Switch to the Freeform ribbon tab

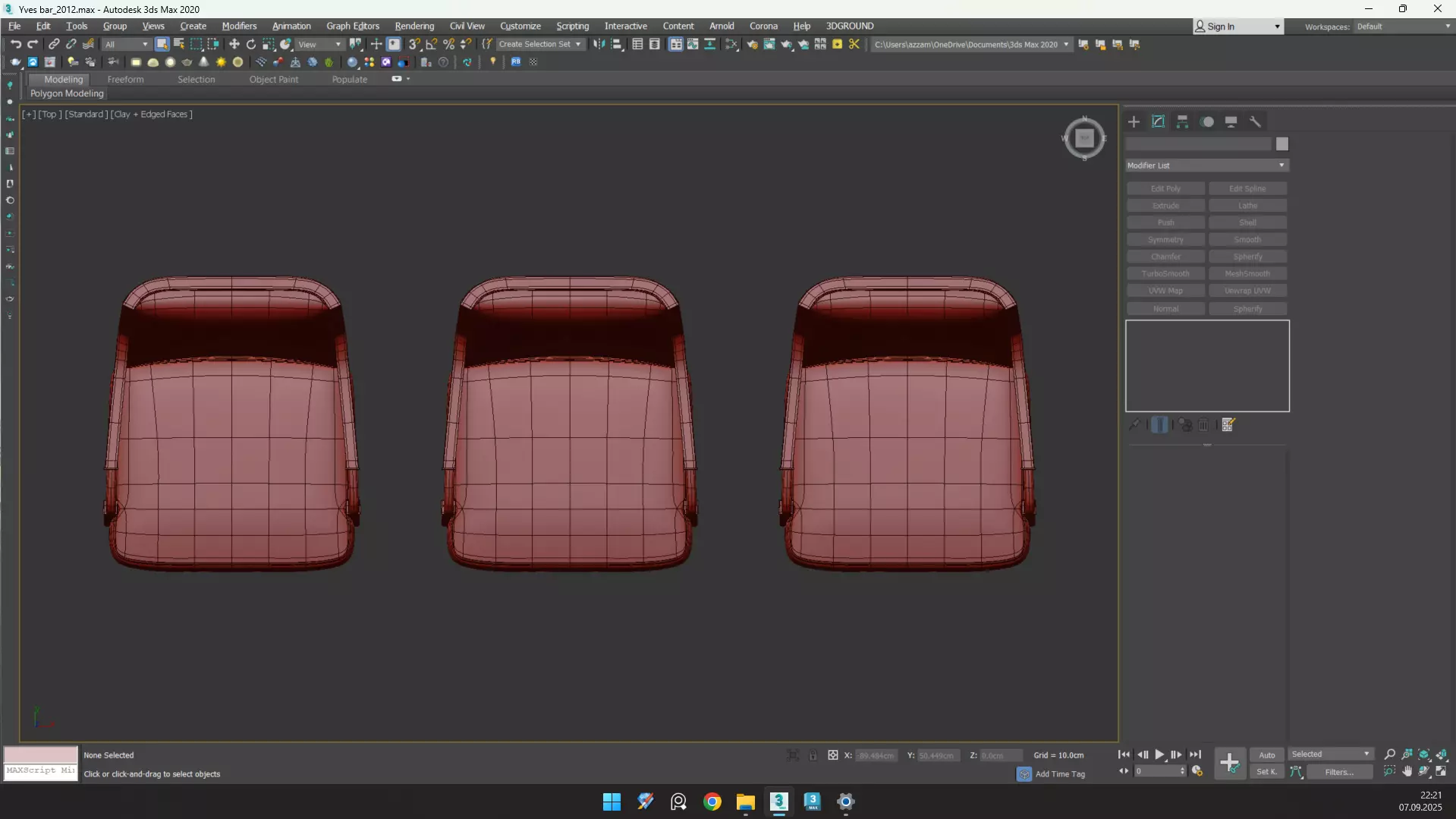pyautogui.click(x=125, y=79)
